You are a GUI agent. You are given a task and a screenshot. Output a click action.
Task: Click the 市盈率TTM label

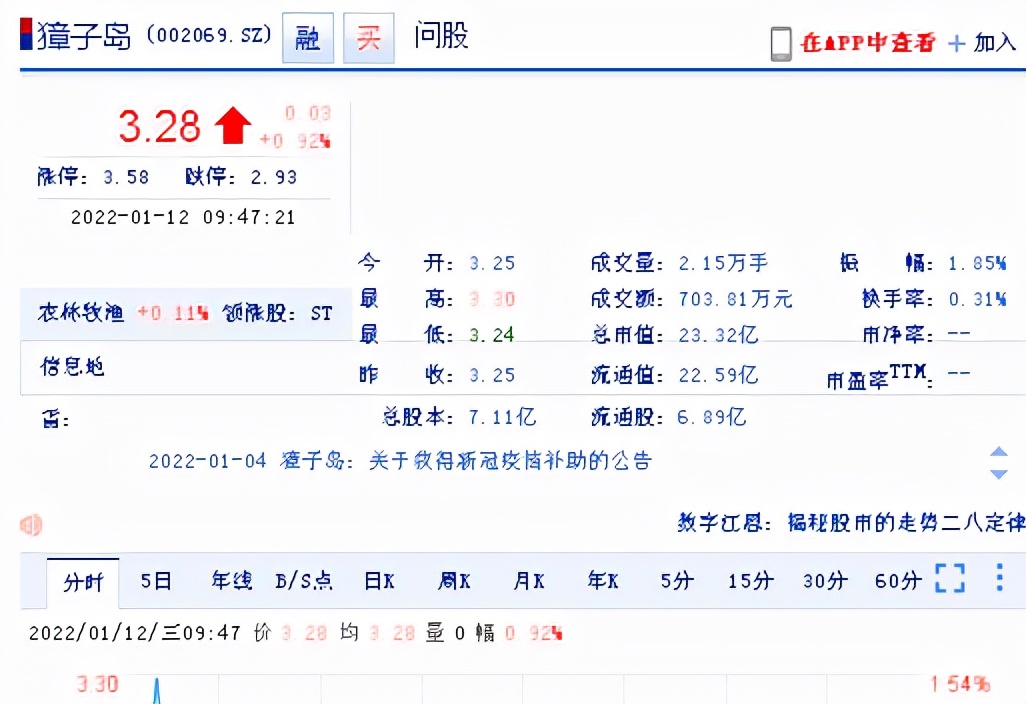(x=880, y=377)
